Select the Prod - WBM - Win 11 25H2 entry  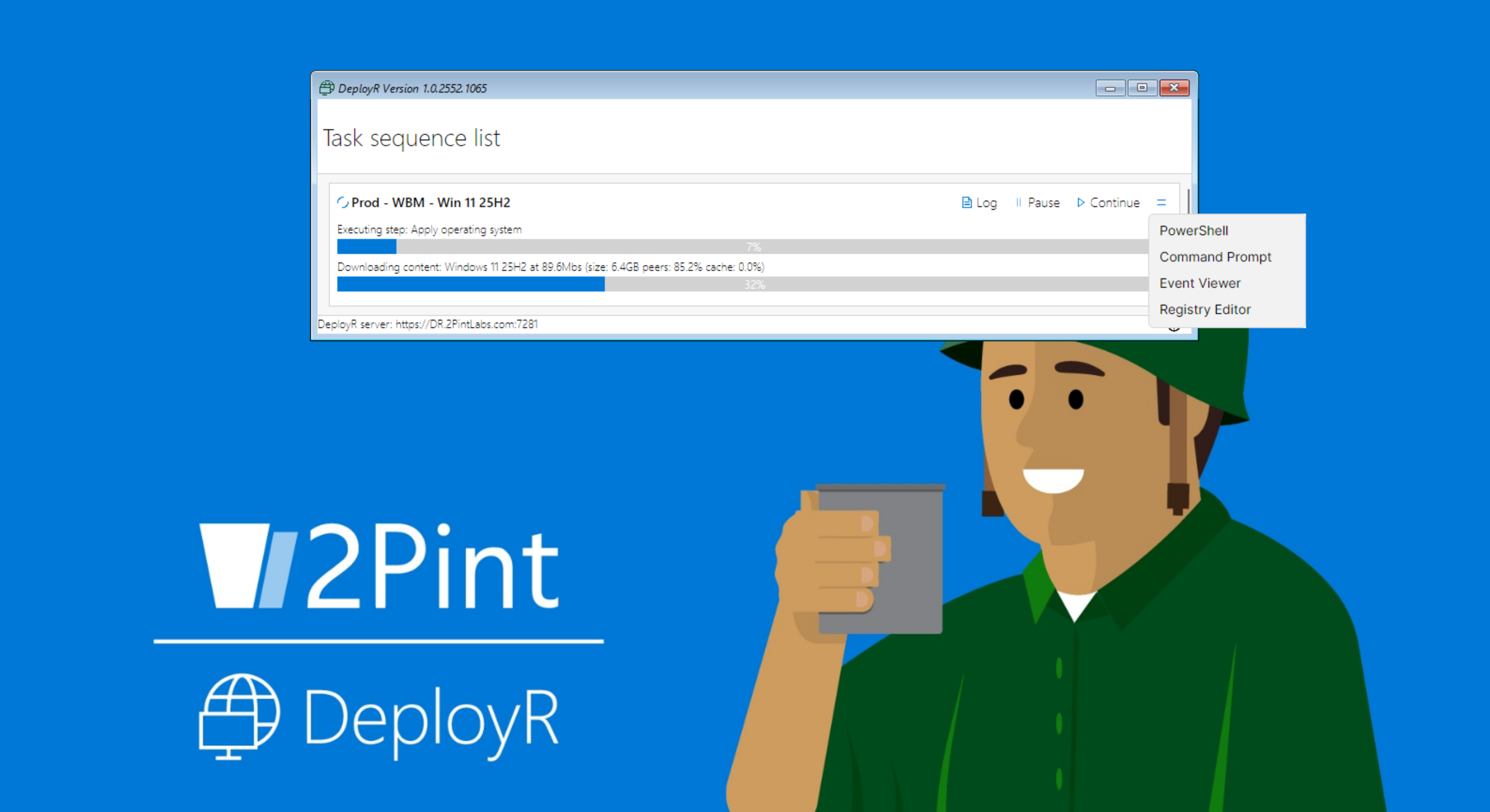[x=431, y=203]
